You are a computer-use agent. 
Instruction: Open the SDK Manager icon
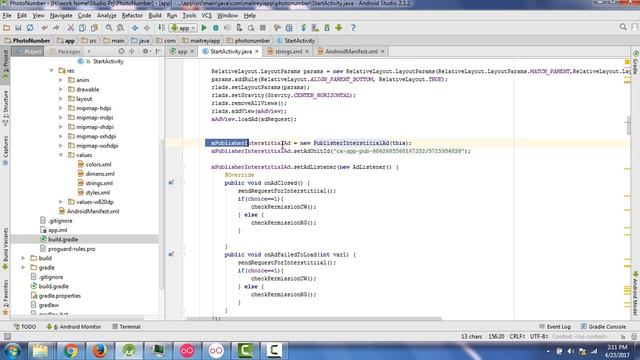coord(327,28)
